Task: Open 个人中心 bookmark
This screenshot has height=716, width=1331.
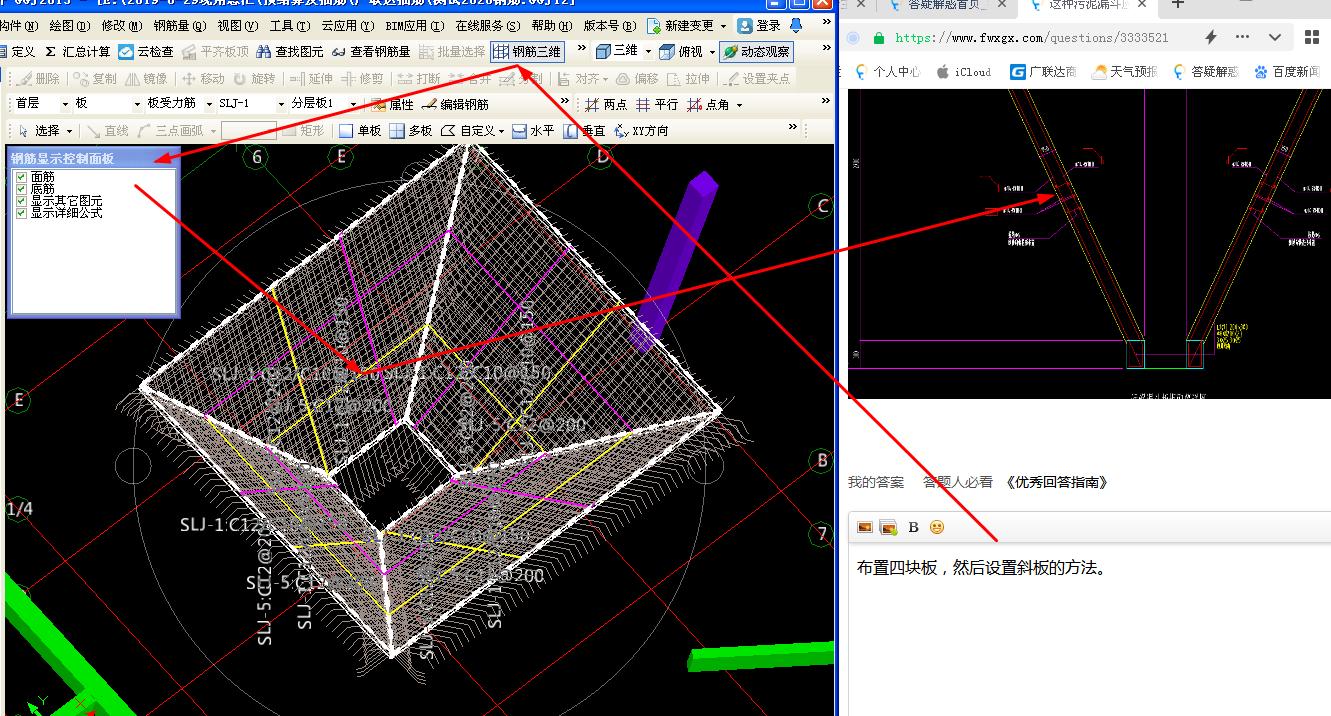Action: pyautogui.click(x=887, y=71)
